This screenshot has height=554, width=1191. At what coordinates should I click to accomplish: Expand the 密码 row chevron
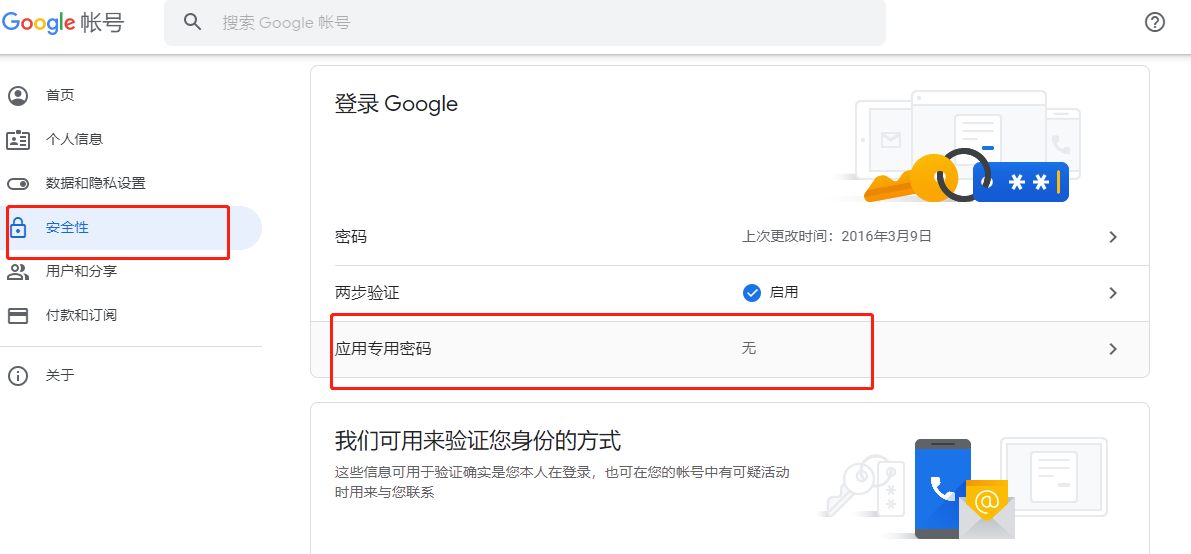tap(1113, 237)
